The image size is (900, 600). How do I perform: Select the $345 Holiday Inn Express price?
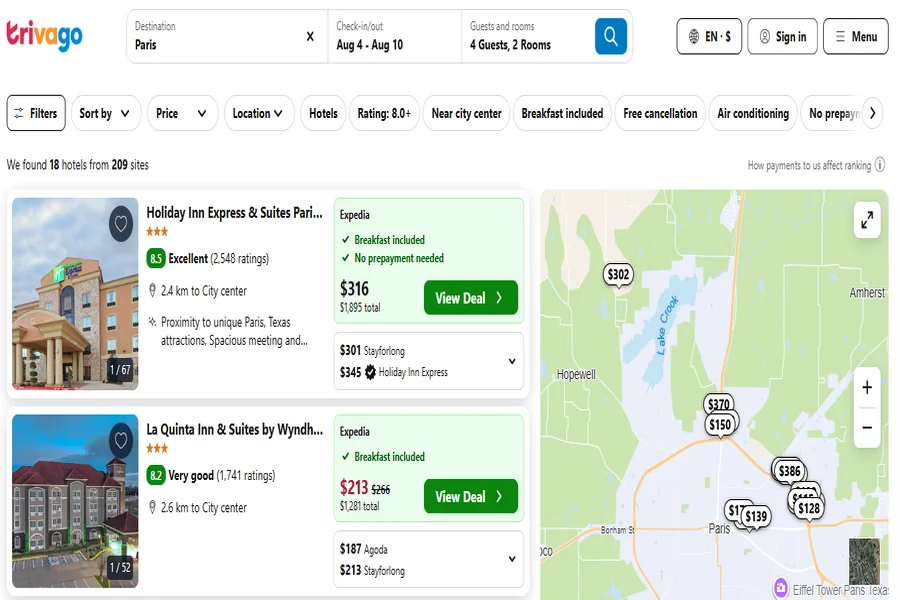tap(394, 372)
